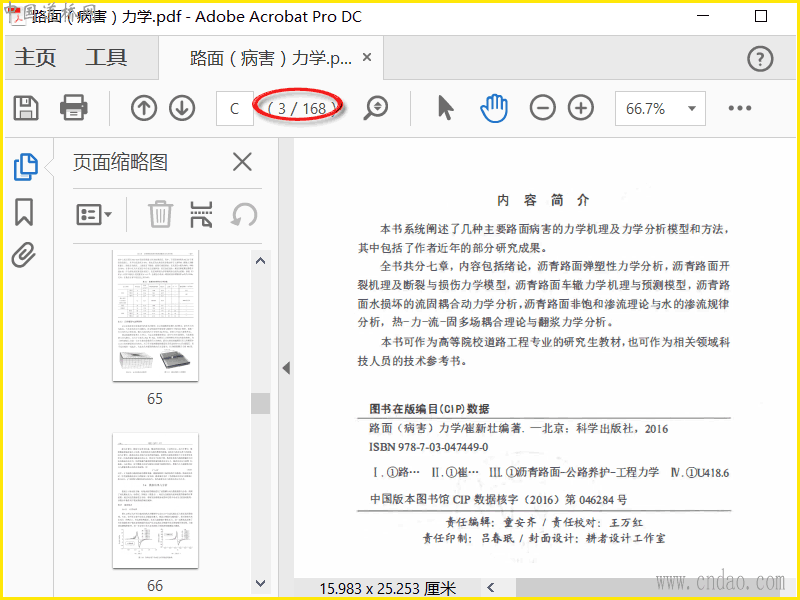Click the thumbnail panel scrollbar thumb
The image size is (800, 600).
(x=260, y=403)
